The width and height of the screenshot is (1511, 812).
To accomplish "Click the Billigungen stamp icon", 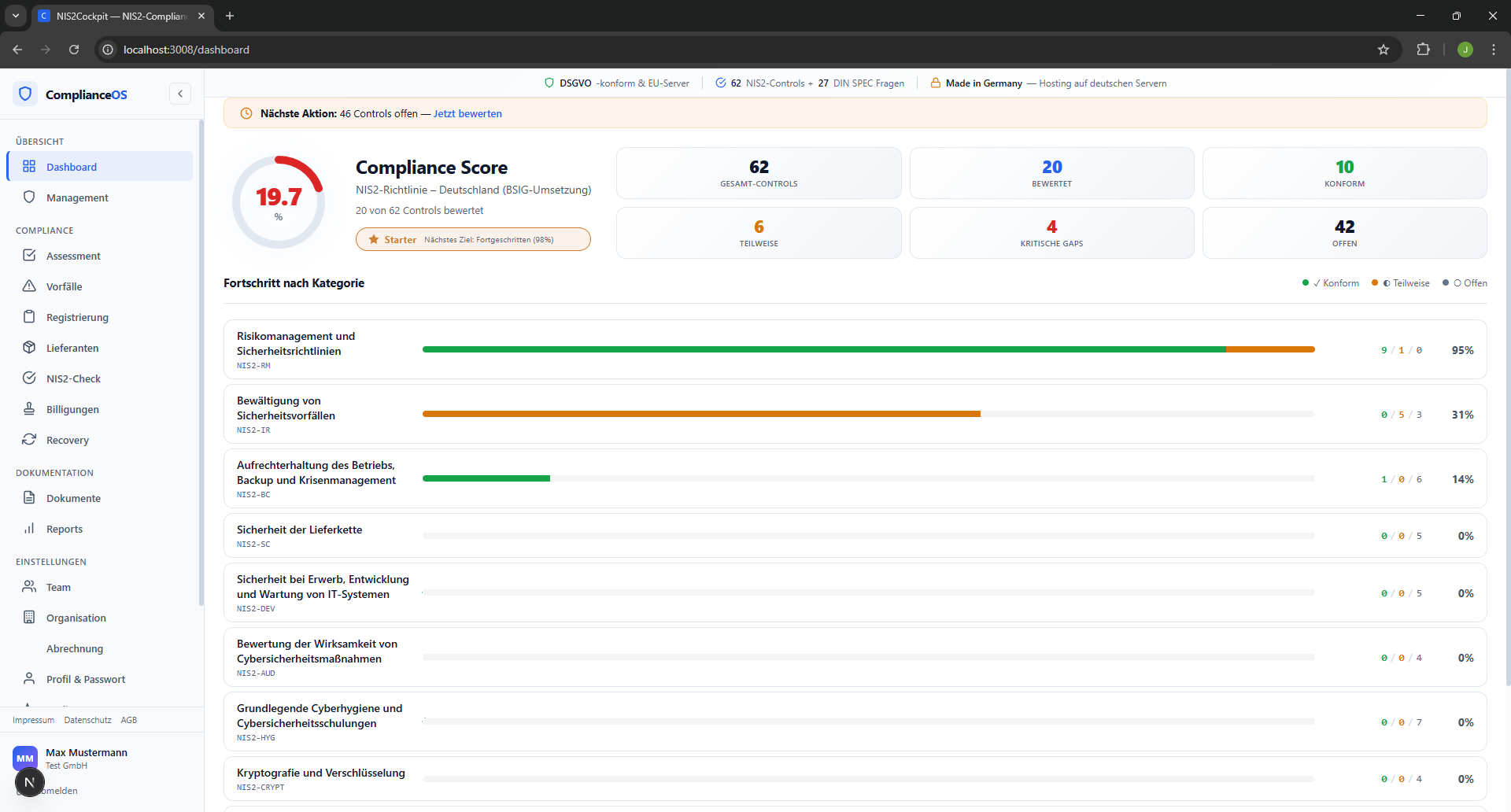I will (x=29, y=409).
